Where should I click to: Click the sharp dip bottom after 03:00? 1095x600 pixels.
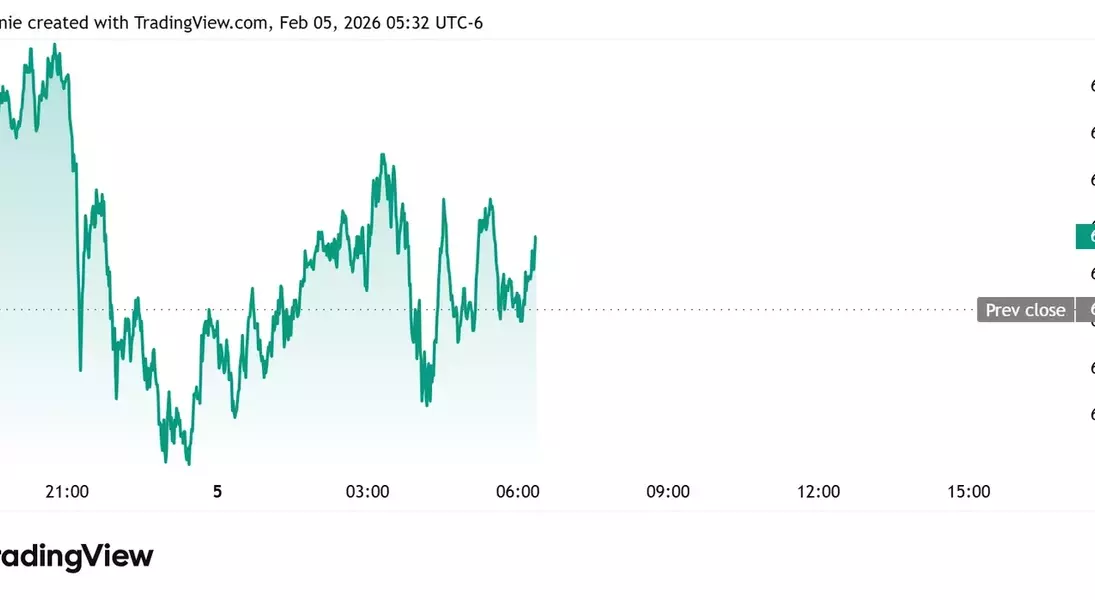[x=427, y=404]
